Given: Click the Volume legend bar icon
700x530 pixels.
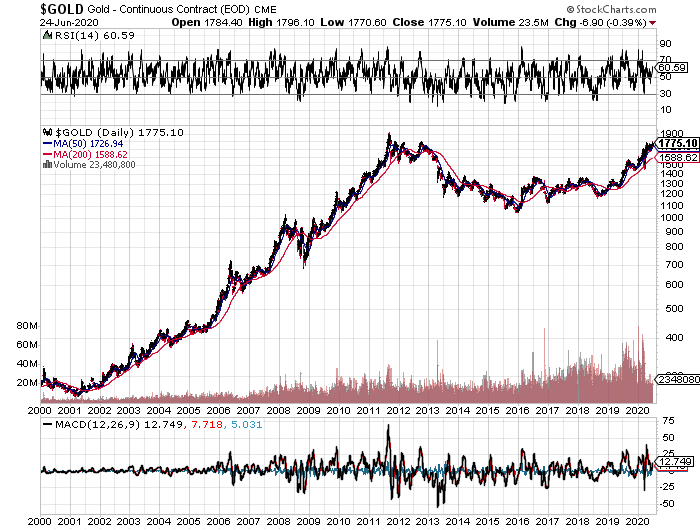Looking at the screenshot, I should coord(46,165).
